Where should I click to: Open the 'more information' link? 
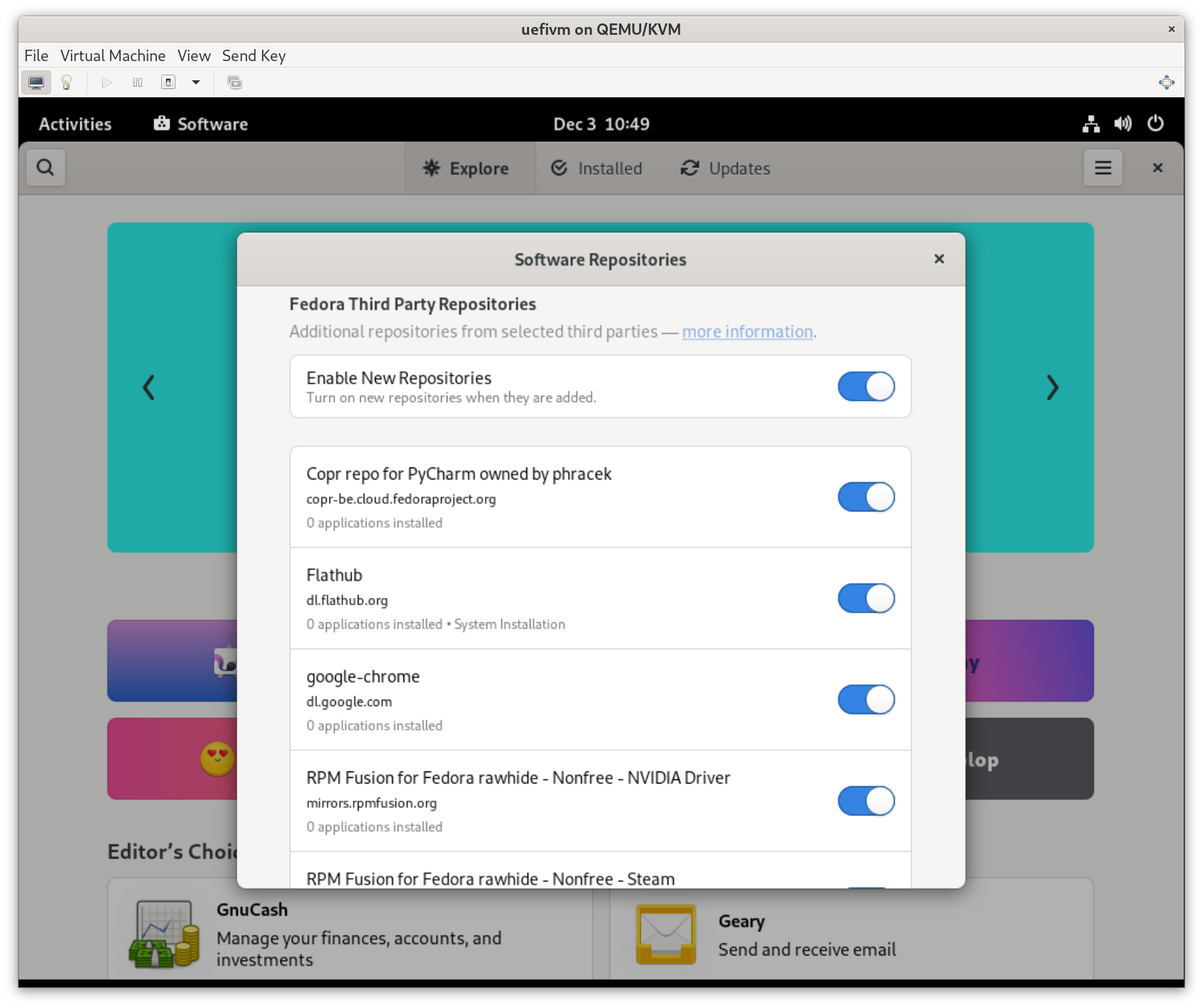point(747,332)
